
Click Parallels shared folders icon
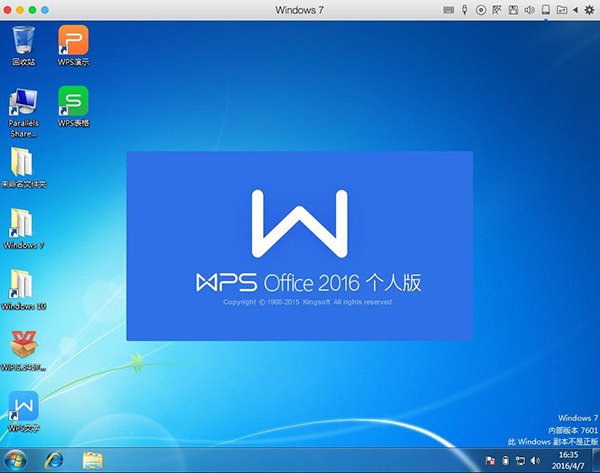click(562, 10)
